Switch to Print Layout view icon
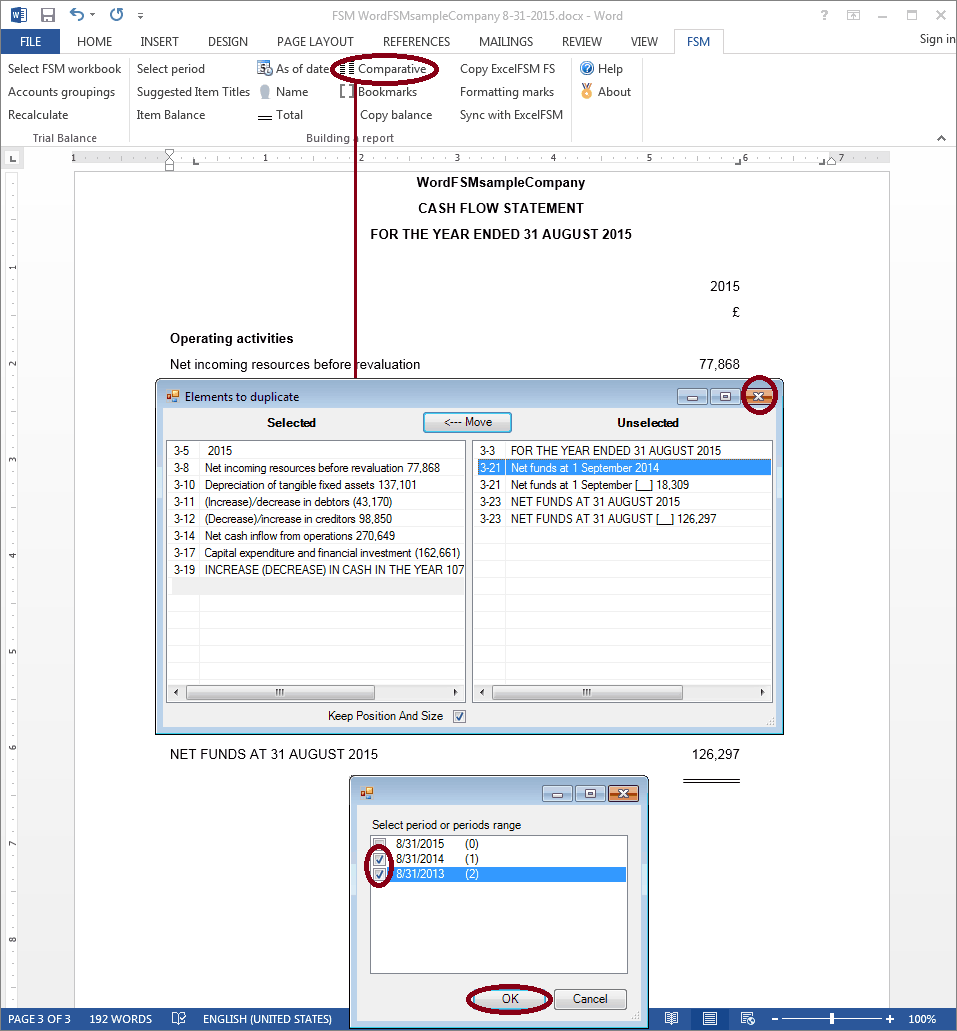Viewport: 957px width, 1031px height. tap(710, 1019)
